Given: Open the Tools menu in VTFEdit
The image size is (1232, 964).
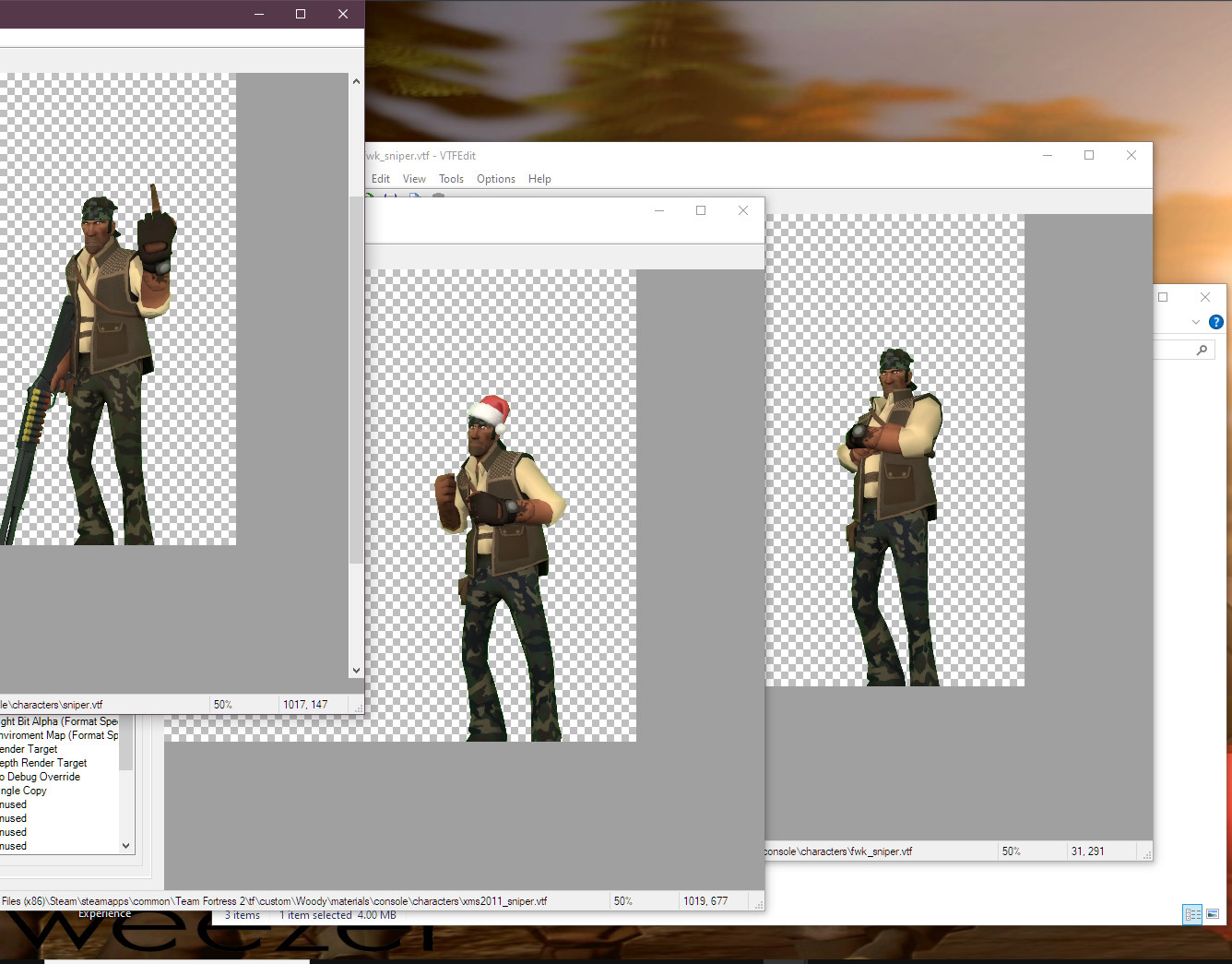Looking at the screenshot, I should click(x=451, y=178).
